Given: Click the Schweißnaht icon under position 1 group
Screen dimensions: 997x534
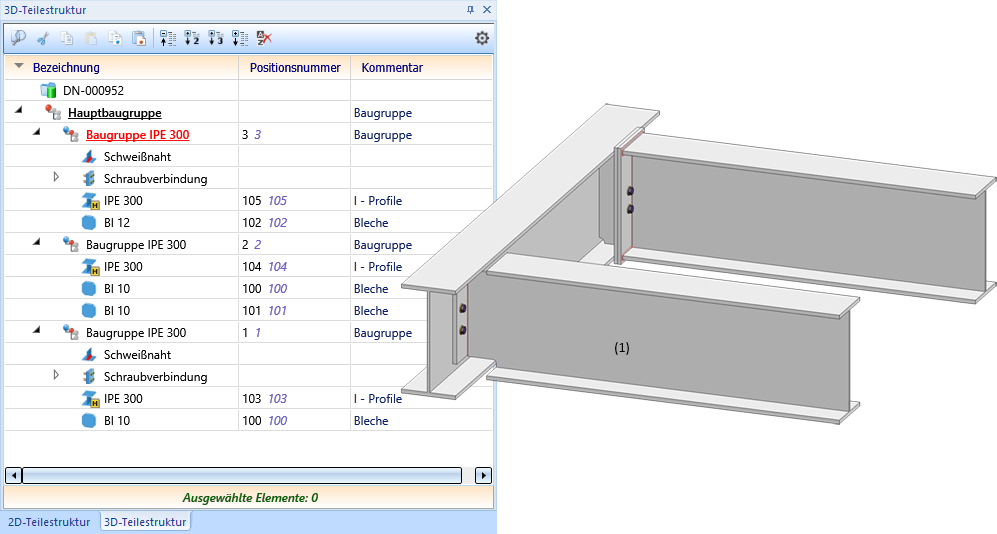Looking at the screenshot, I should pyautogui.click(x=89, y=355).
